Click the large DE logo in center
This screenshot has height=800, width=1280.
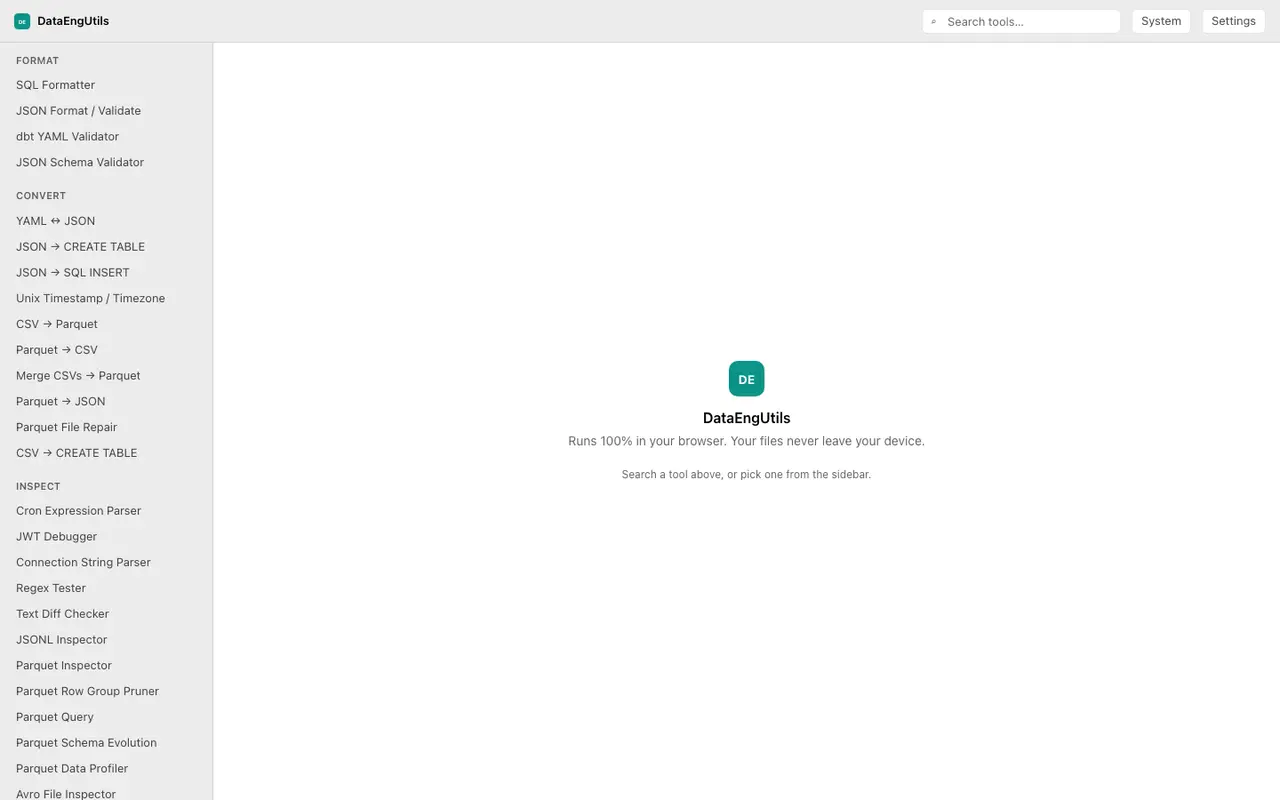[746, 379]
